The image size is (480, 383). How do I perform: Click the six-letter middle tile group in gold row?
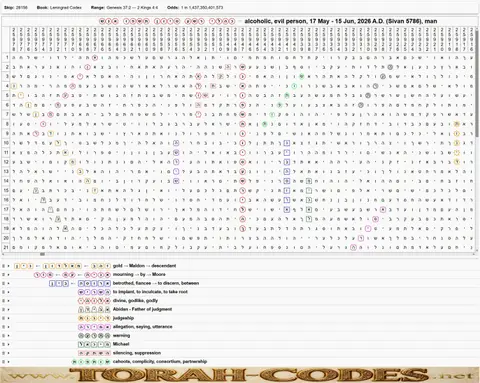click(62, 266)
